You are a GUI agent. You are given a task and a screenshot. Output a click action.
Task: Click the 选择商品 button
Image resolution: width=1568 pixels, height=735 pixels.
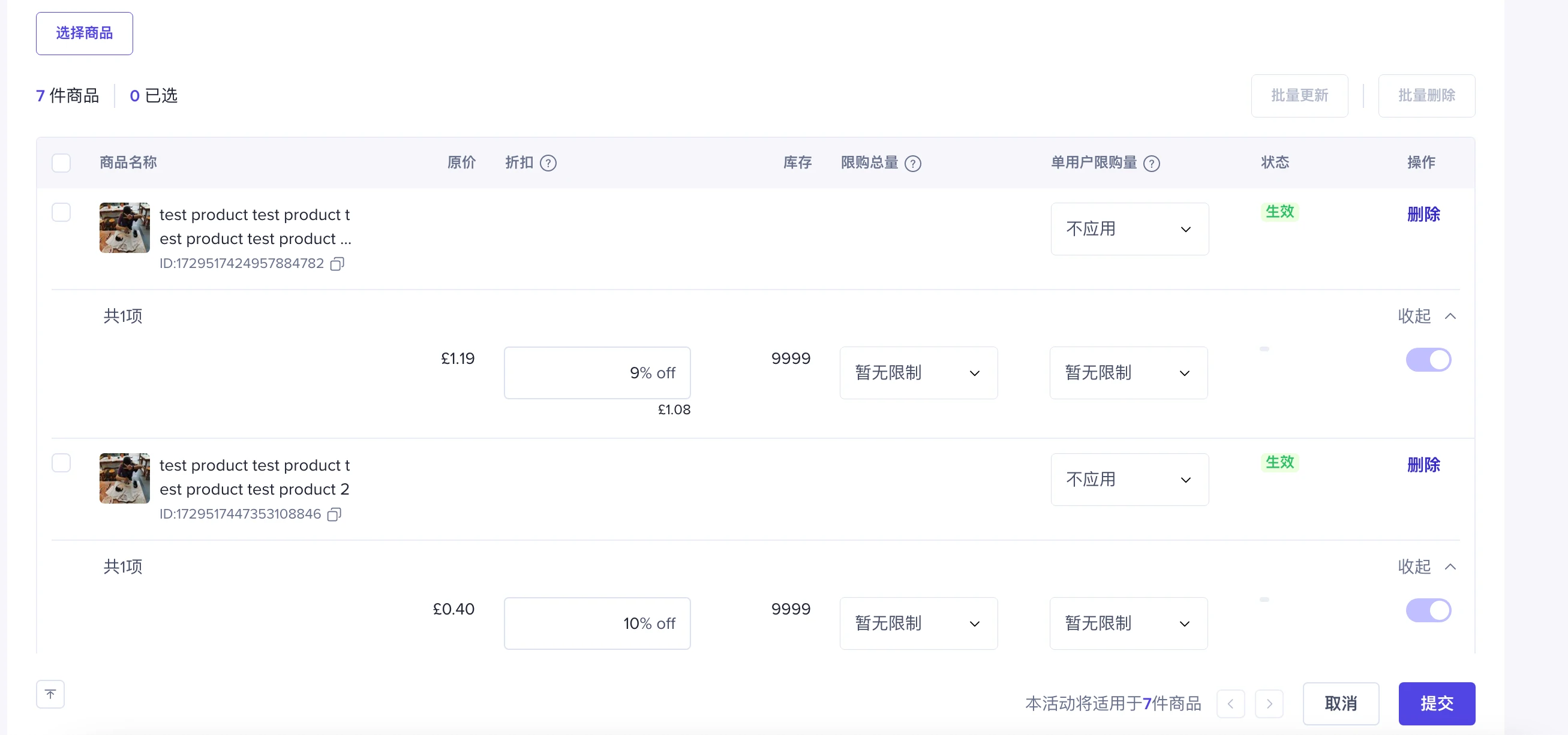coord(84,33)
